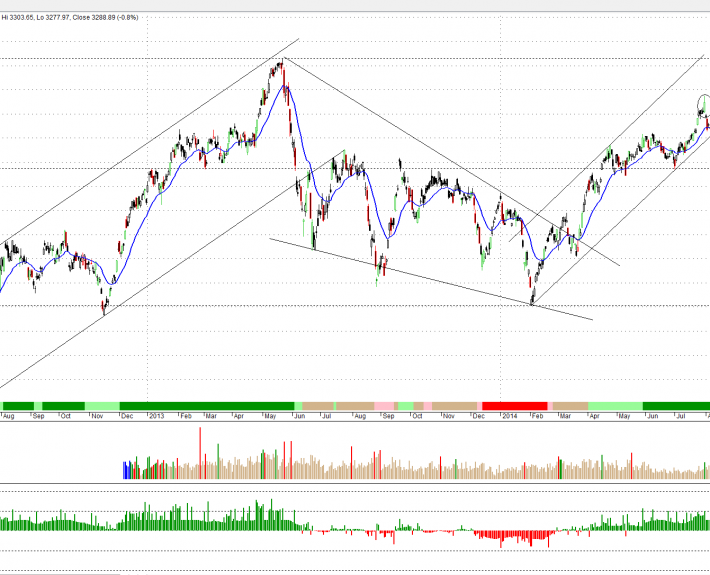Click the May 2013 peak candlestick
The width and height of the screenshot is (710, 575).
[x=281, y=66]
